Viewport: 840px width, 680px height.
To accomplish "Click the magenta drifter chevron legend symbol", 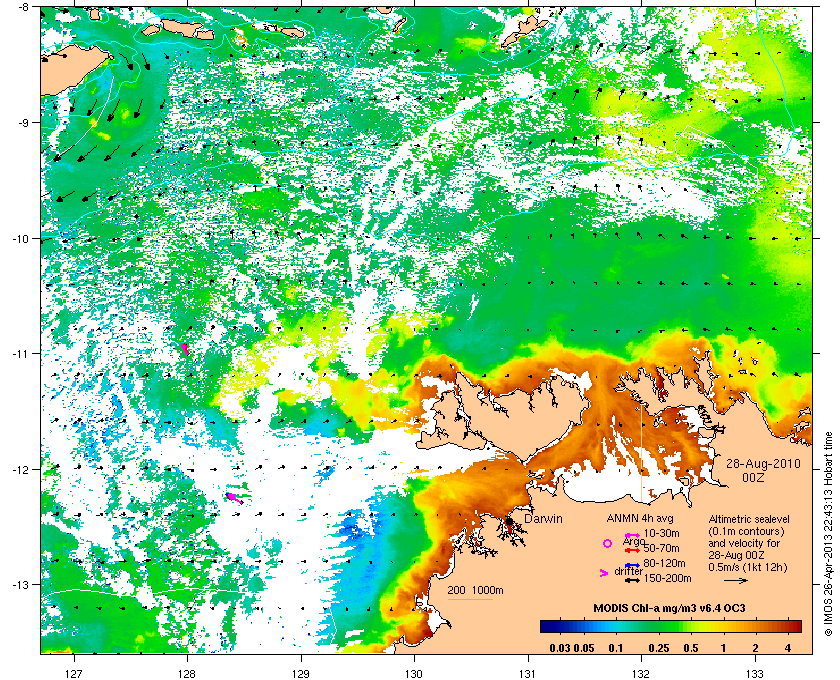I will pos(604,573).
